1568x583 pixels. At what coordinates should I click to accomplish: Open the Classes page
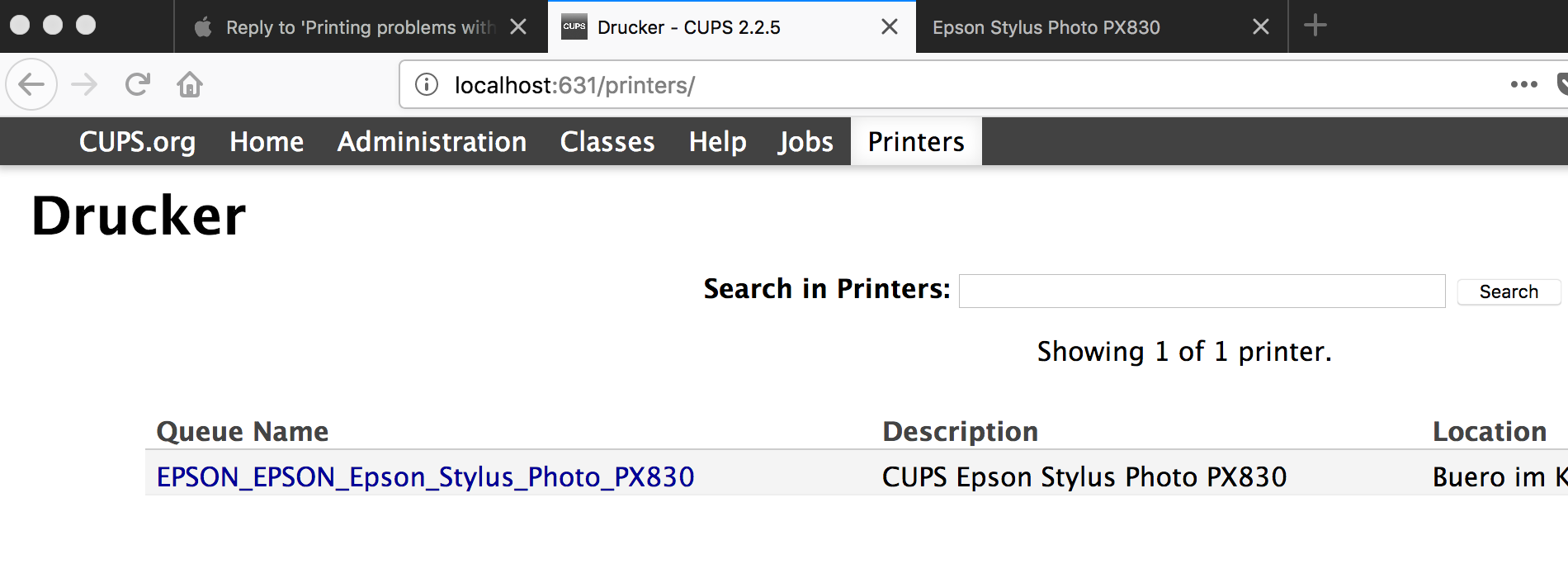pos(607,142)
